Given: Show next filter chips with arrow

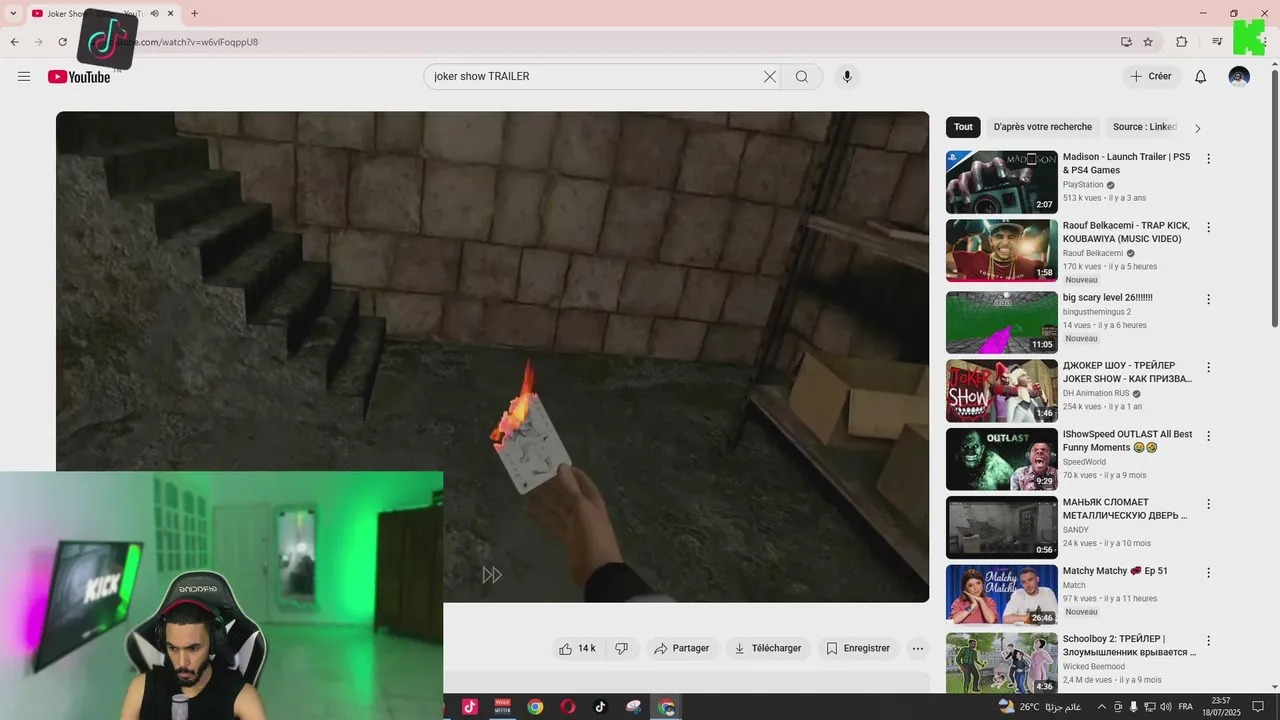Looking at the screenshot, I should pos(1197,128).
